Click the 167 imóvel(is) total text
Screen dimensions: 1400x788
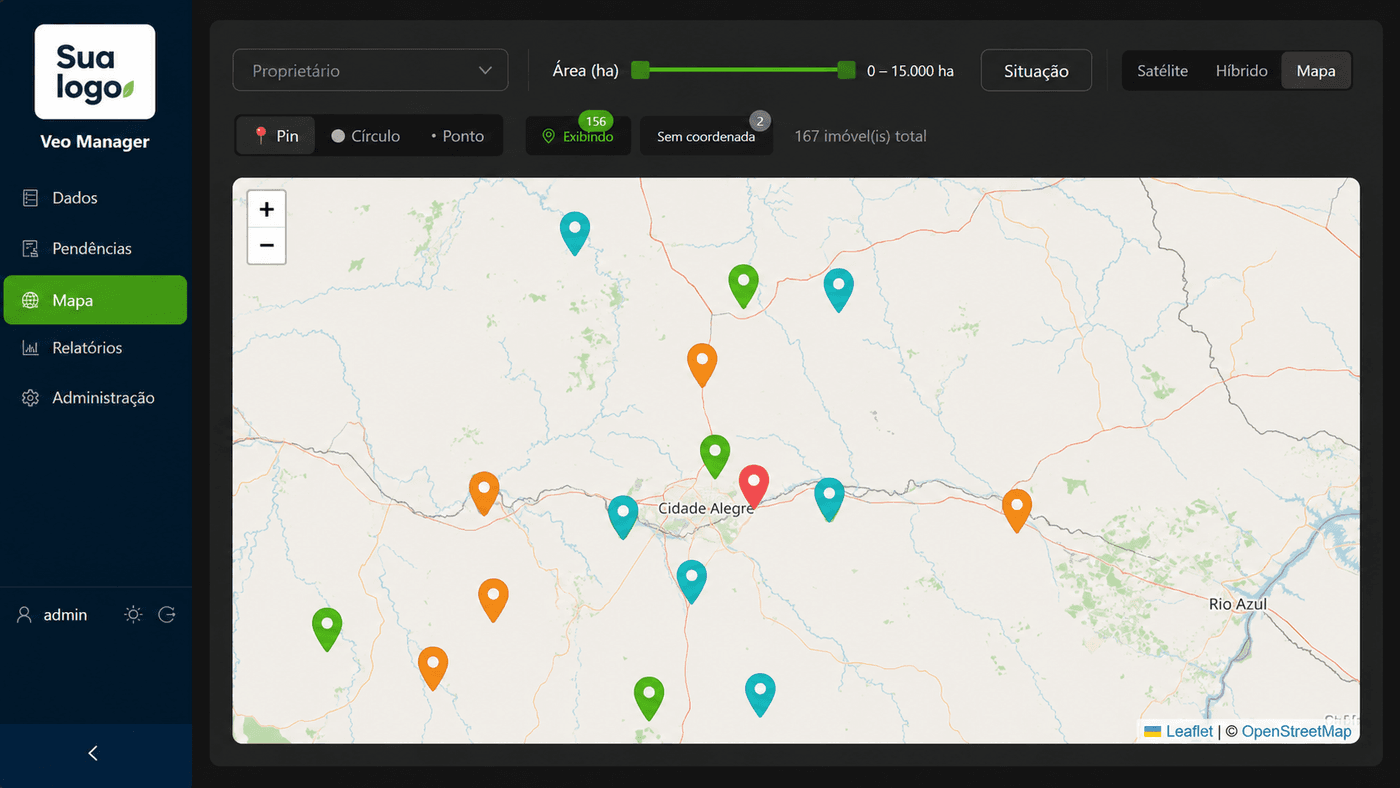(x=860, y=136)
